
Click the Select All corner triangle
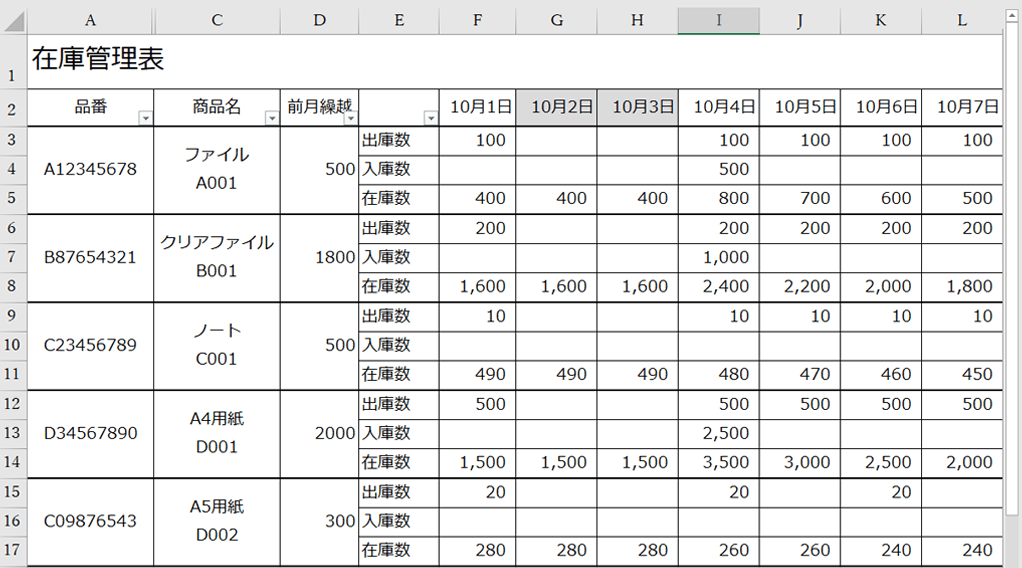14,21
